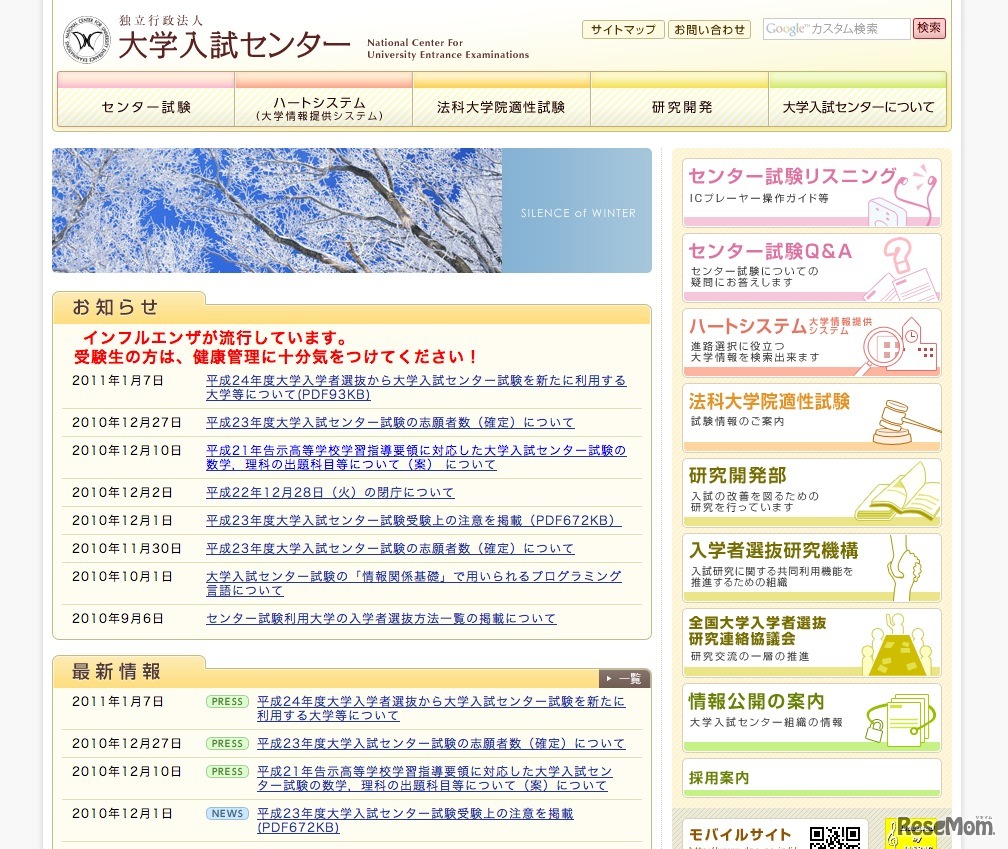Open the 大学入試センターについて navigation tab
This screenshot has width=1008, height=849.
point(858,107)
